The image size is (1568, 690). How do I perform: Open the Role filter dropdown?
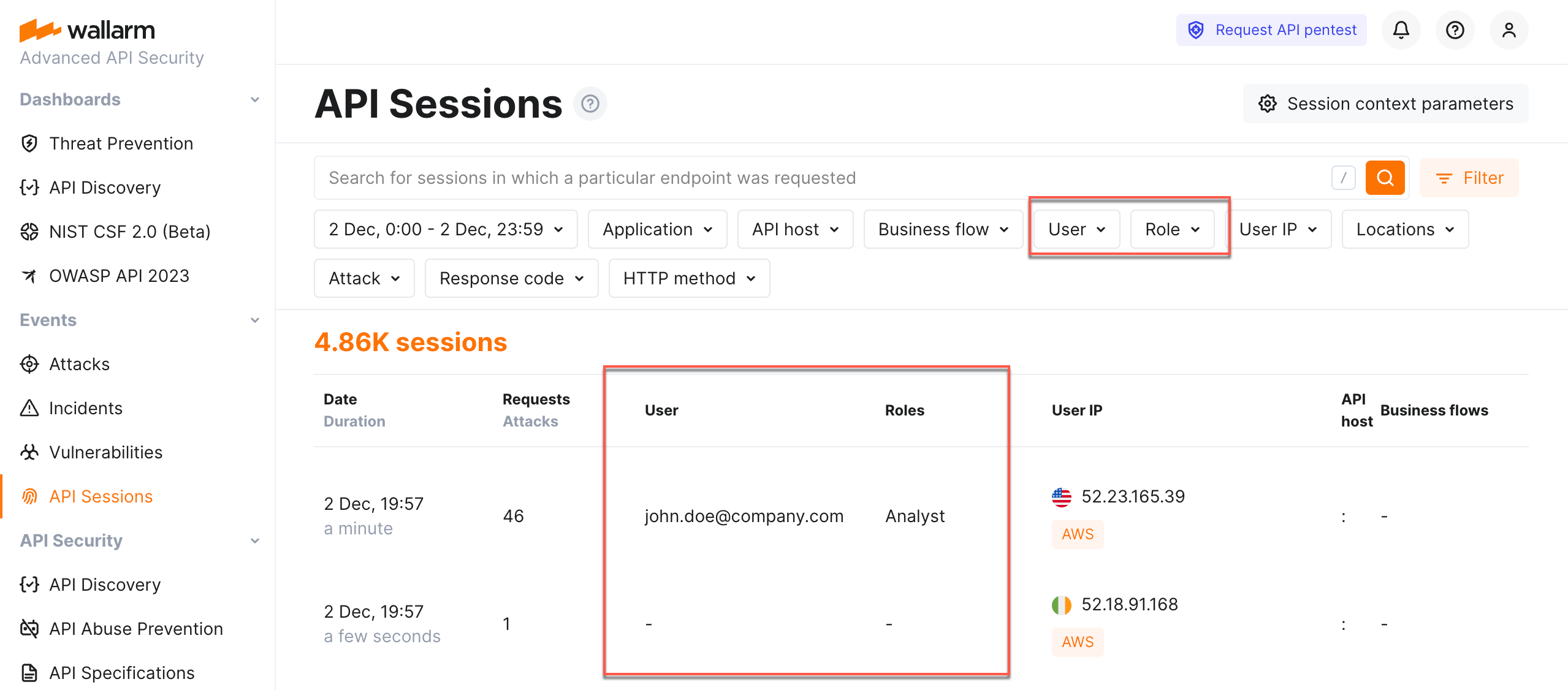click(x=1172, y=229)
